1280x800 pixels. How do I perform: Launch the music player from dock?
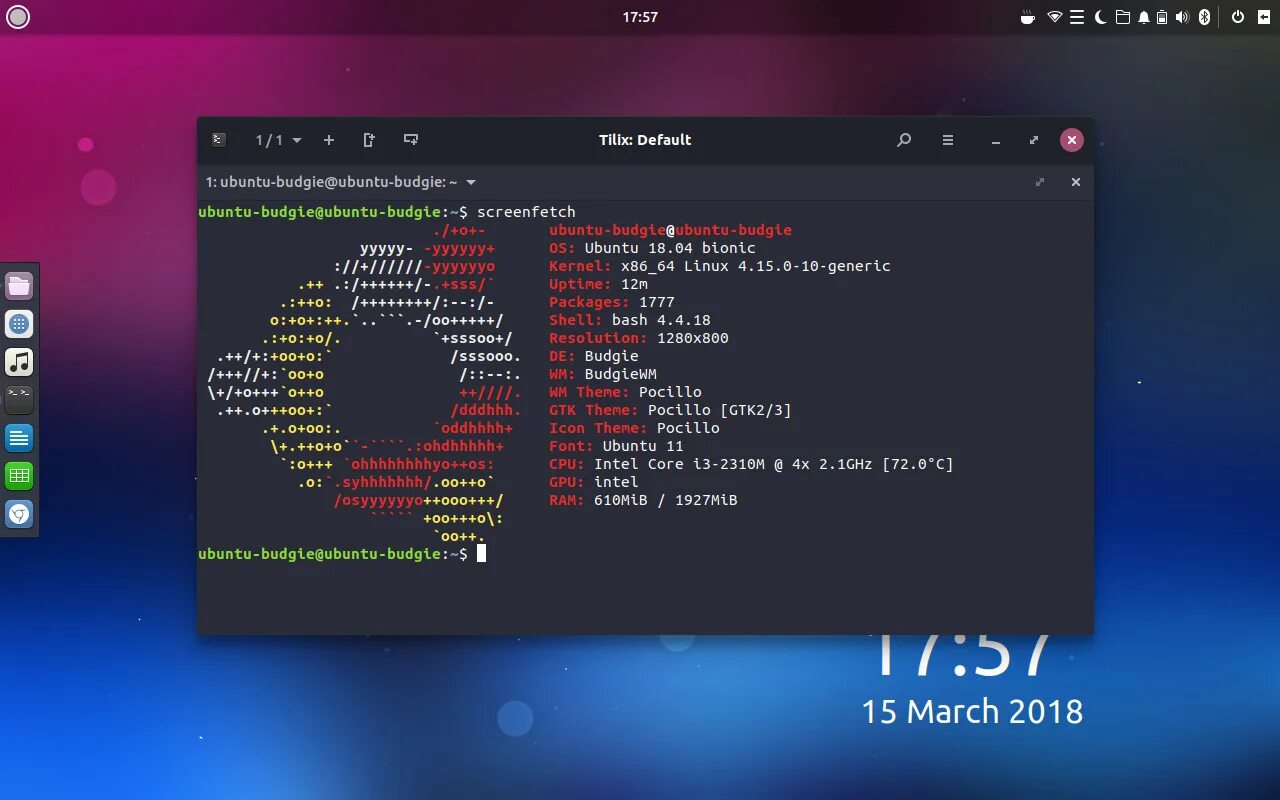point(19,362)
